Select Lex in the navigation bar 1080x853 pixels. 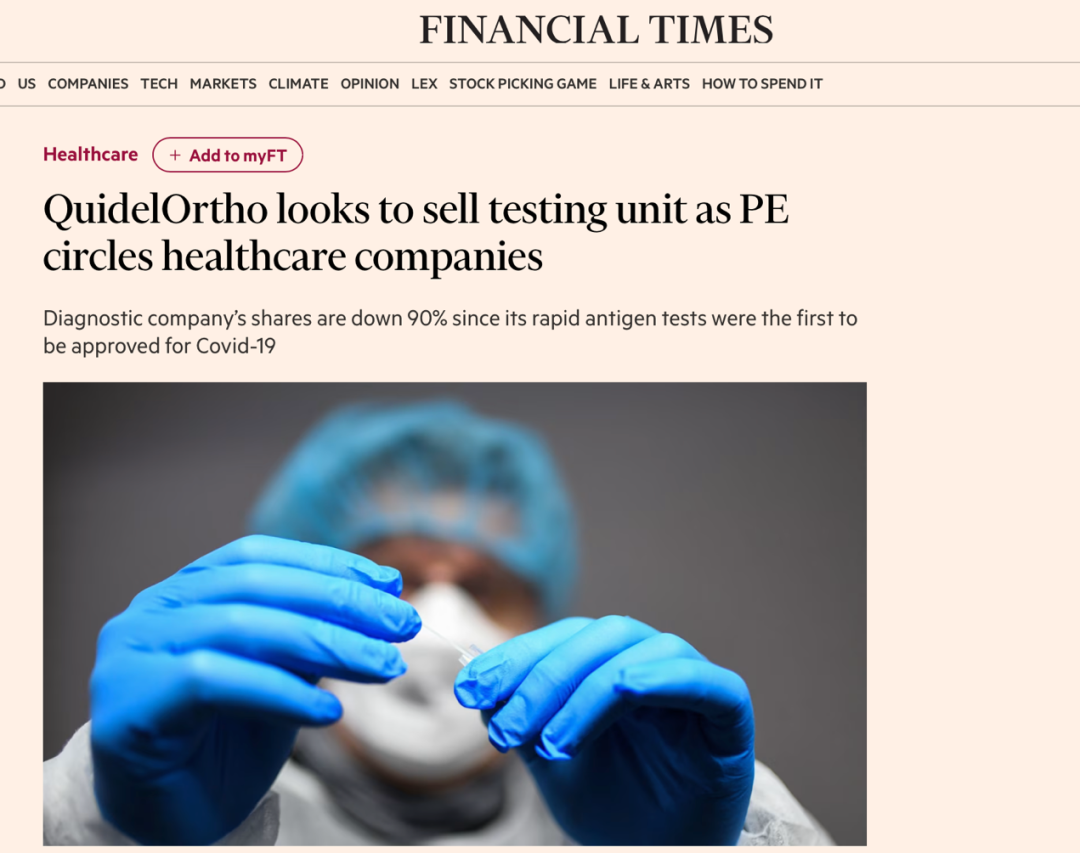pos(424,84)
